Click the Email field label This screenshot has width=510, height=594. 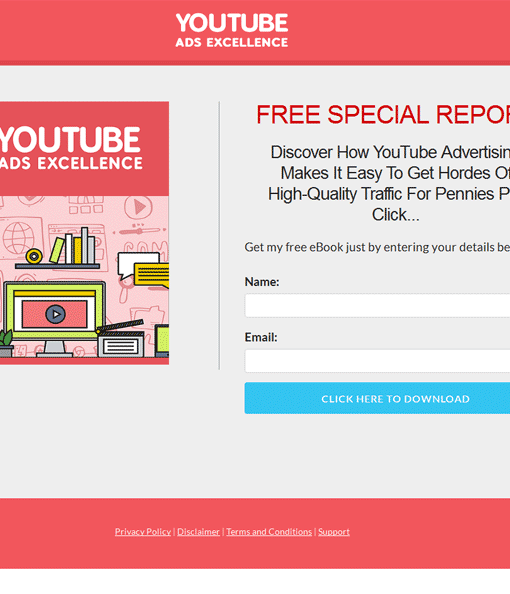pyautogui.click(x=261, y=337)
